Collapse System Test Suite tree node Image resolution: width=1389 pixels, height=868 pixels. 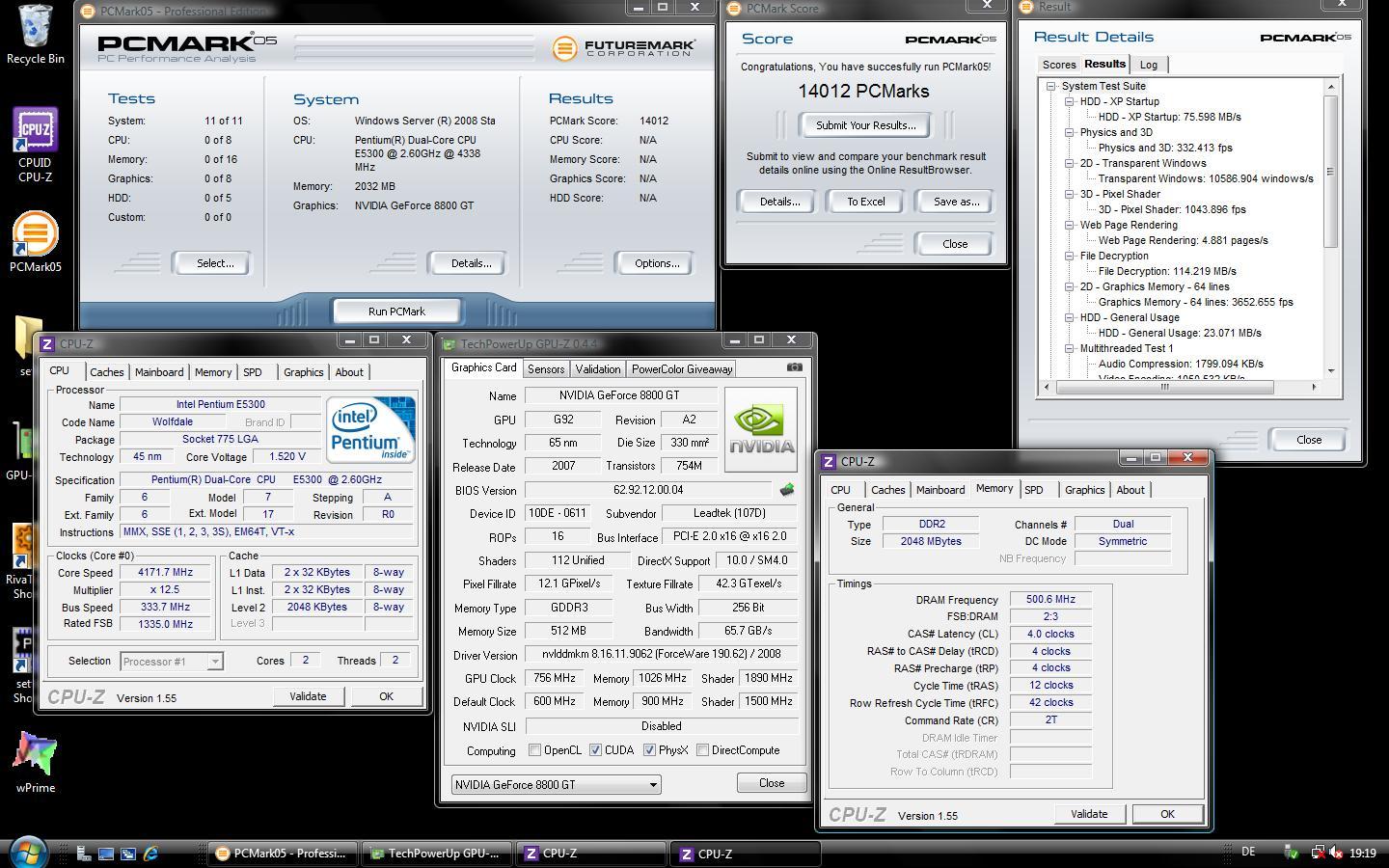(x=1051, y=86)
